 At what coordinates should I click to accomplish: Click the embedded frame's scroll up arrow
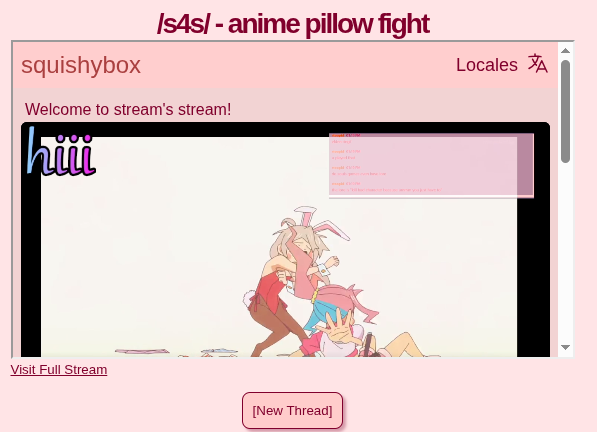(565, 51)
